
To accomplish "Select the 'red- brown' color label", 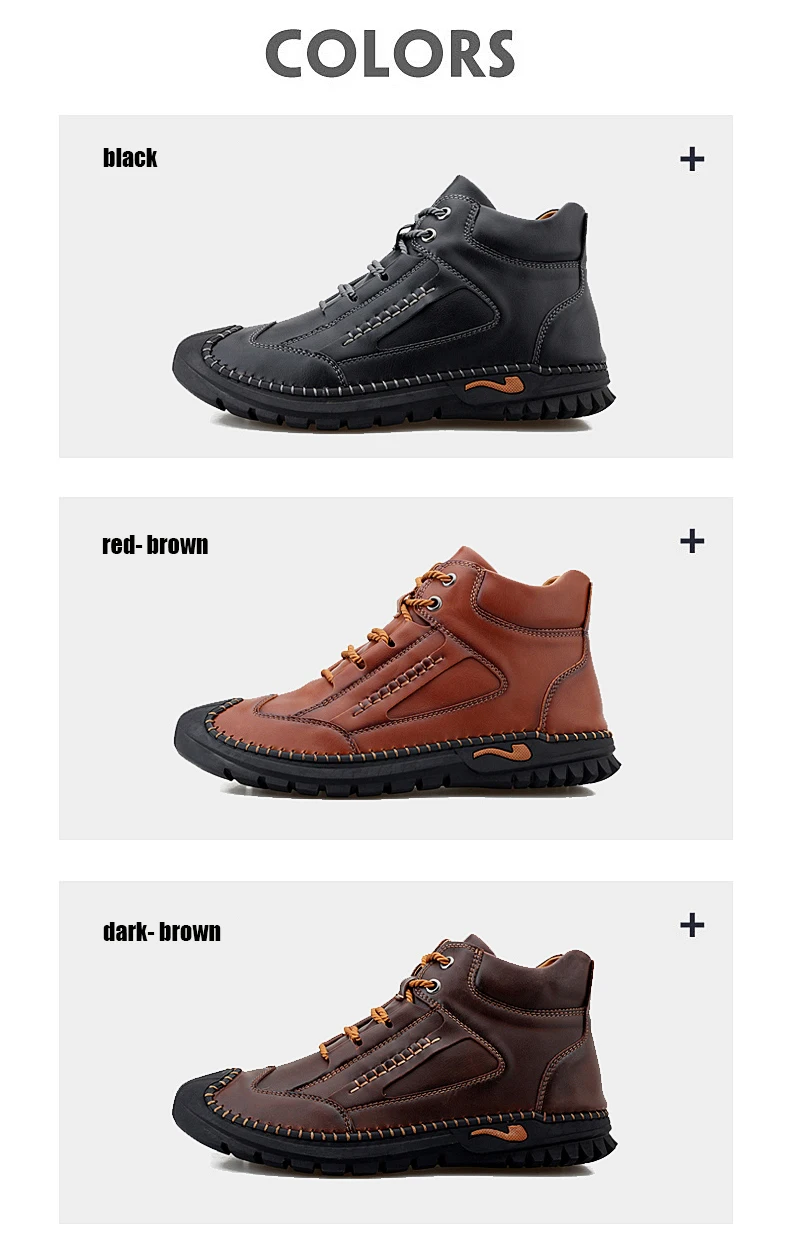I will [x=155, y=545].
